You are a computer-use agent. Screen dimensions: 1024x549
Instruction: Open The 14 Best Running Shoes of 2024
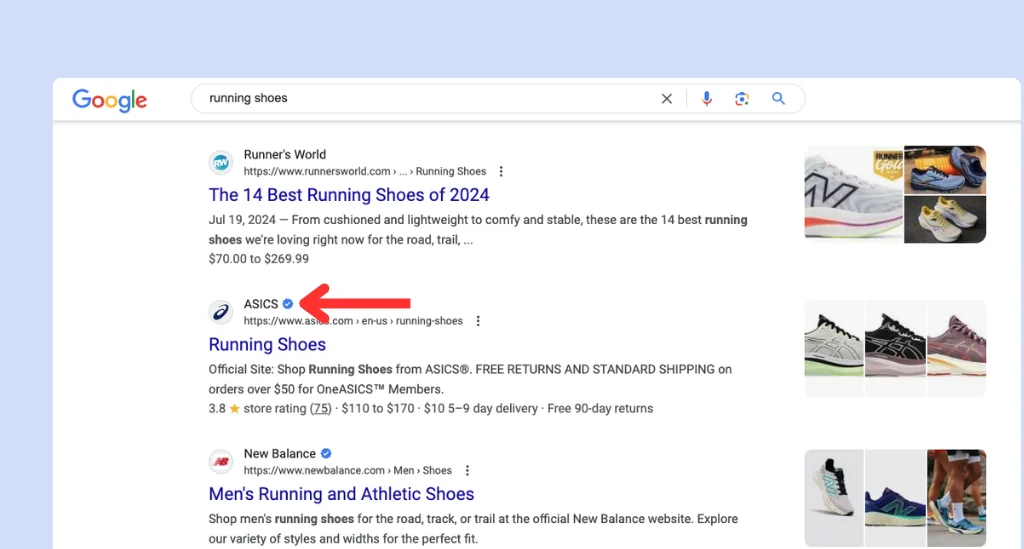[349, 195]
